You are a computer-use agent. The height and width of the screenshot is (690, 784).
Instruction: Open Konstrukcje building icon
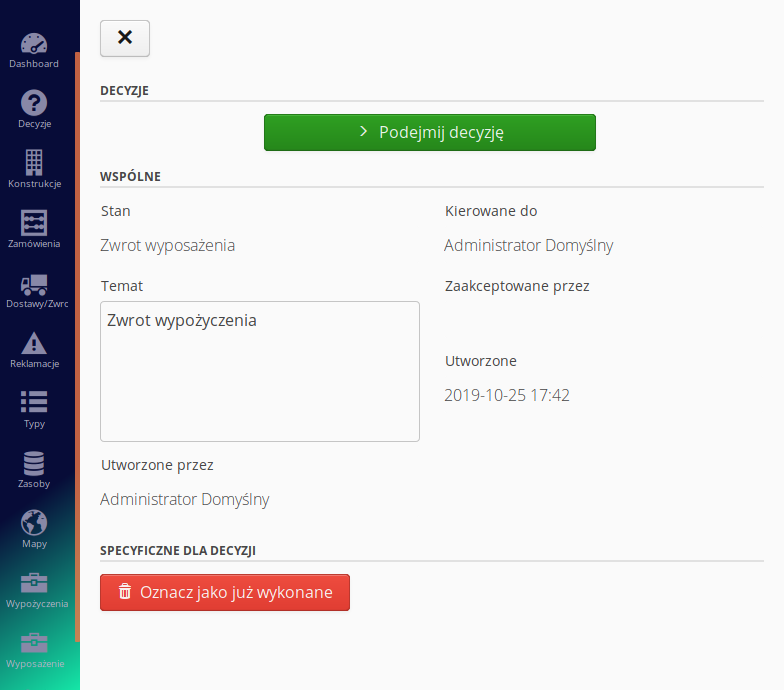[x=34, y=162]
